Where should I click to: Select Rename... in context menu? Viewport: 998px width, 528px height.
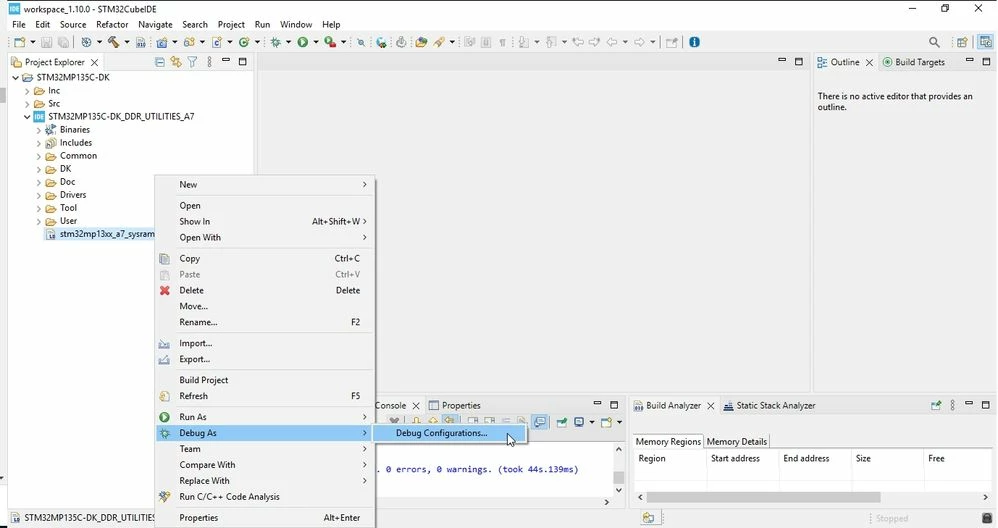click(265, 322)
